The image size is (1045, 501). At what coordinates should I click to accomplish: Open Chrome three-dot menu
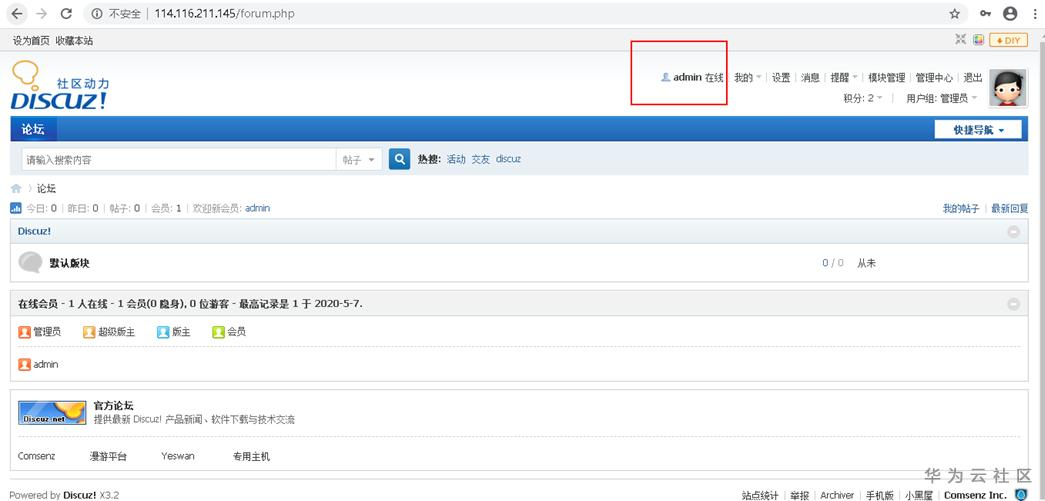point(1034,13)
